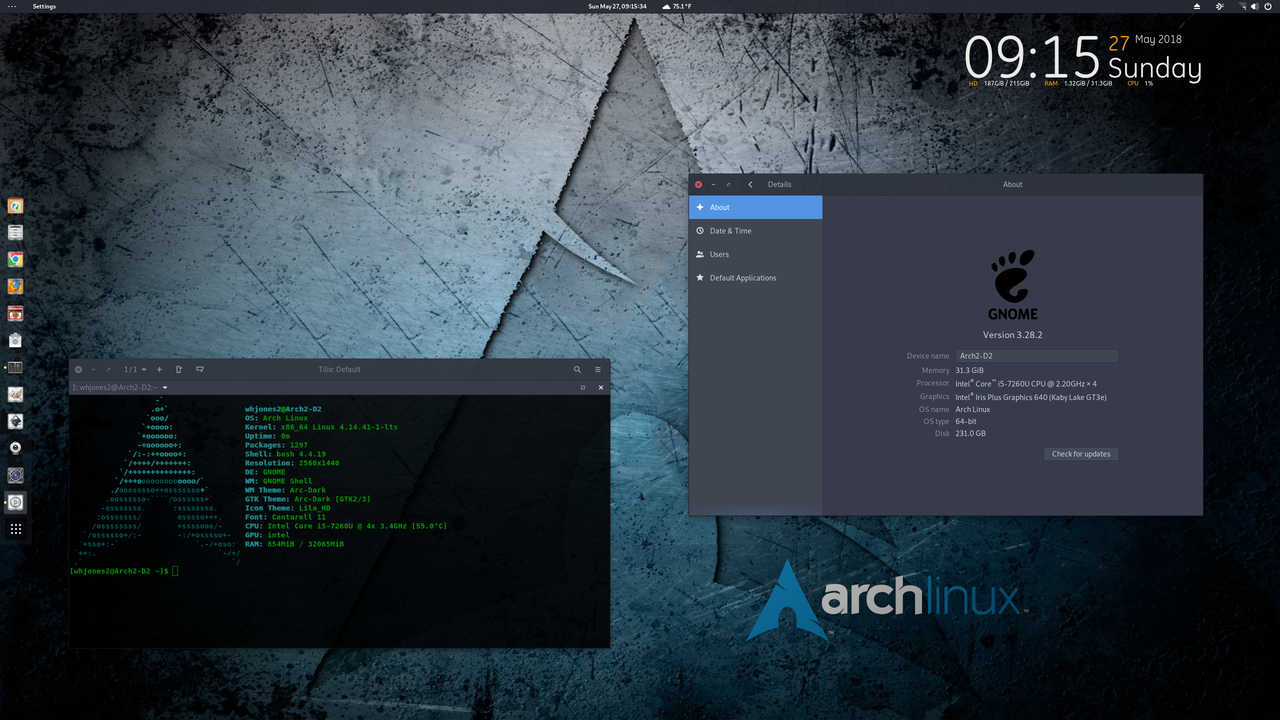Open the top bar clock calendar
The width and height of the screenshot is (1280, 720).
click(x=616, y=6)
